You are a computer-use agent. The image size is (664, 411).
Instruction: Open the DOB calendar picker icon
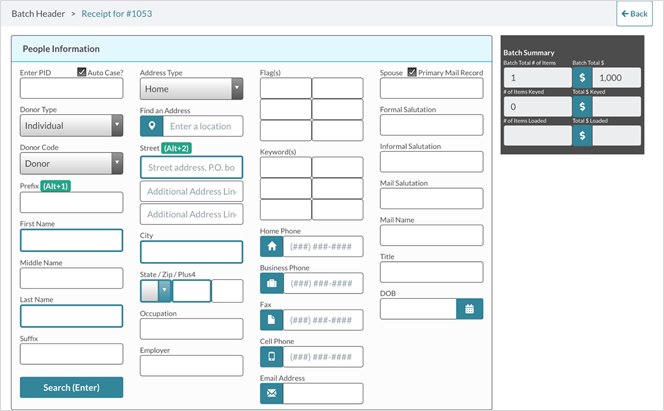pos(470,309)
